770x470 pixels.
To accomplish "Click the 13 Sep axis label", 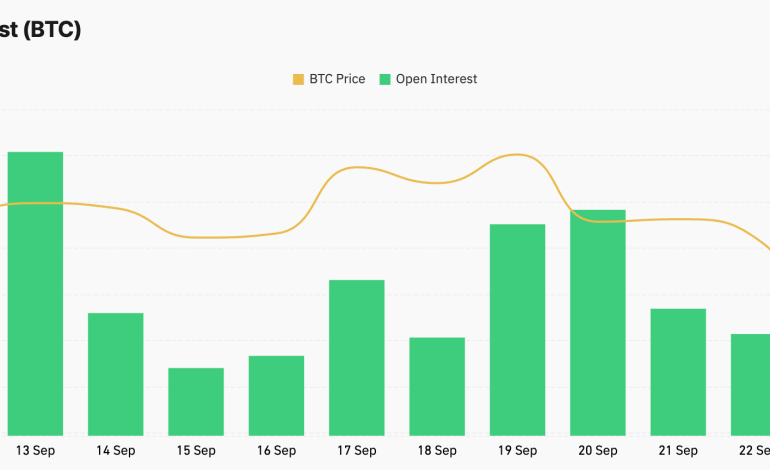I will click(36, 451).
